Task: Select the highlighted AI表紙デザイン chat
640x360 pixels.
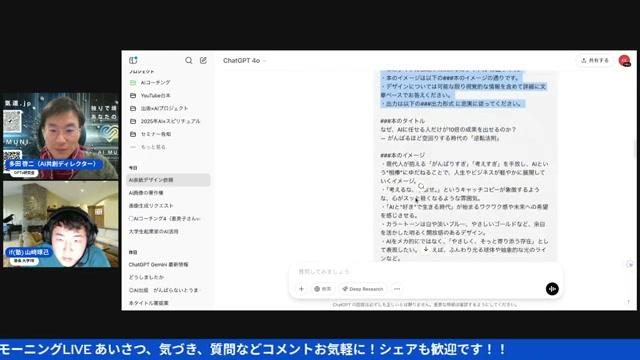Action: pyautogui.click(x=168, y=180)
